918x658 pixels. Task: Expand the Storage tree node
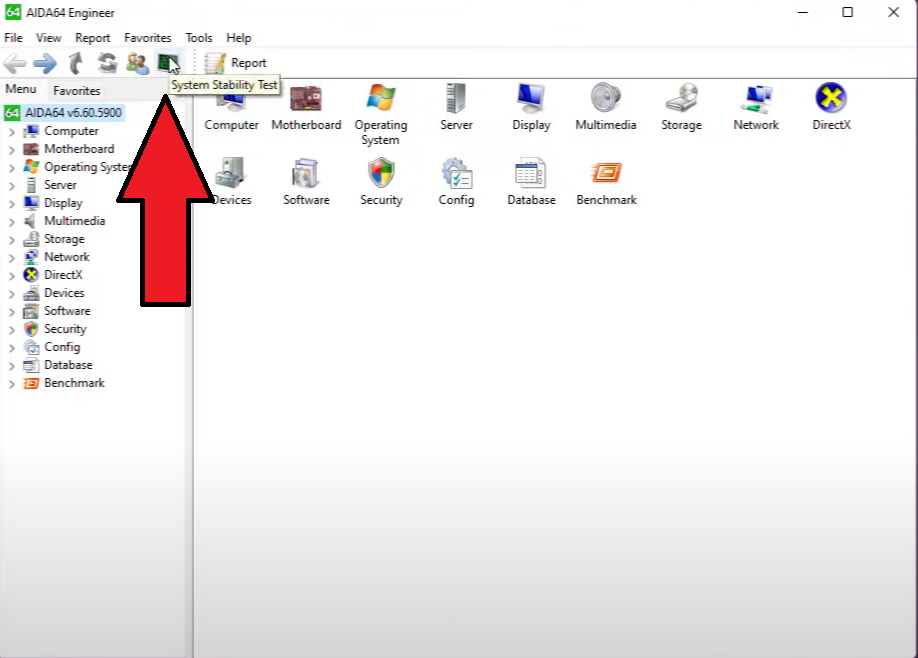coord(12,239)
